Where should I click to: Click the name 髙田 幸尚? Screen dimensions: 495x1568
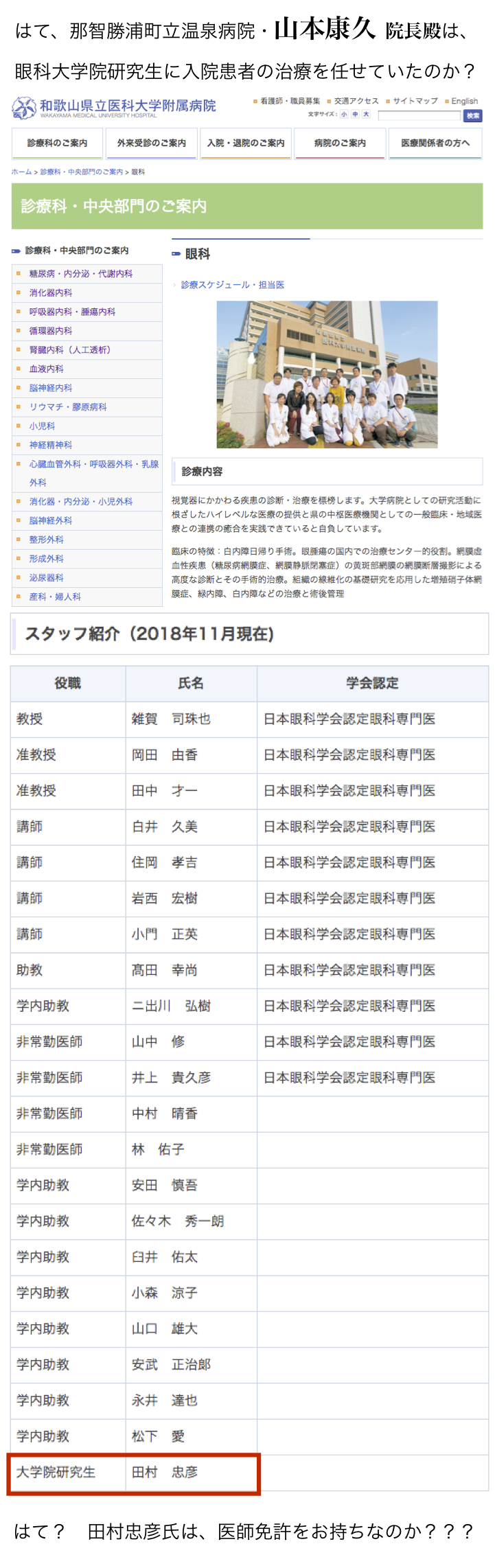[165, 971]
